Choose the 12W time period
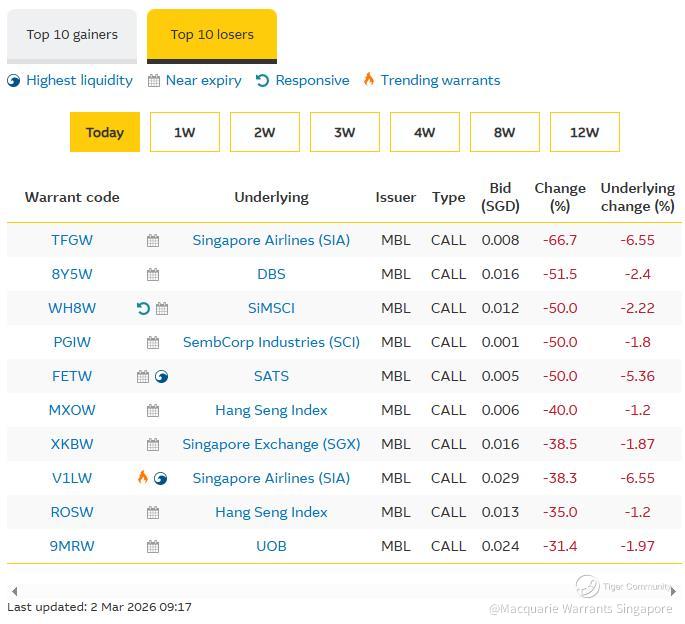The width and height of the screenshot is (685, 624). pos(585,132)
